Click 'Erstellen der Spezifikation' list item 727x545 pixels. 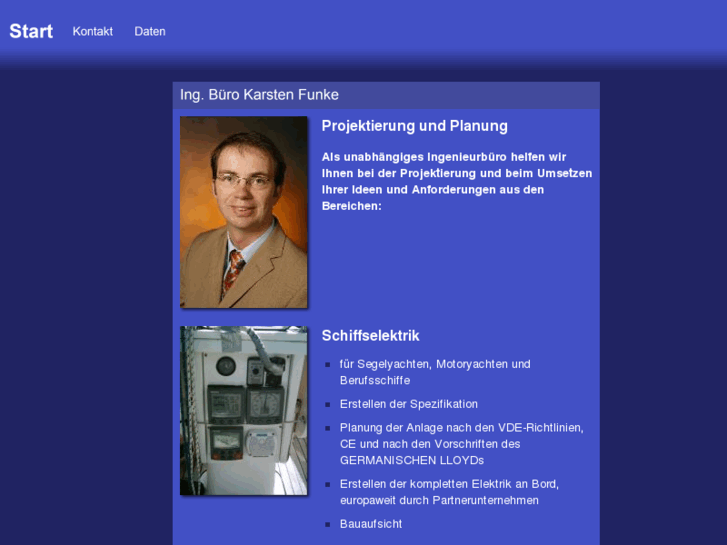point(408,404)
